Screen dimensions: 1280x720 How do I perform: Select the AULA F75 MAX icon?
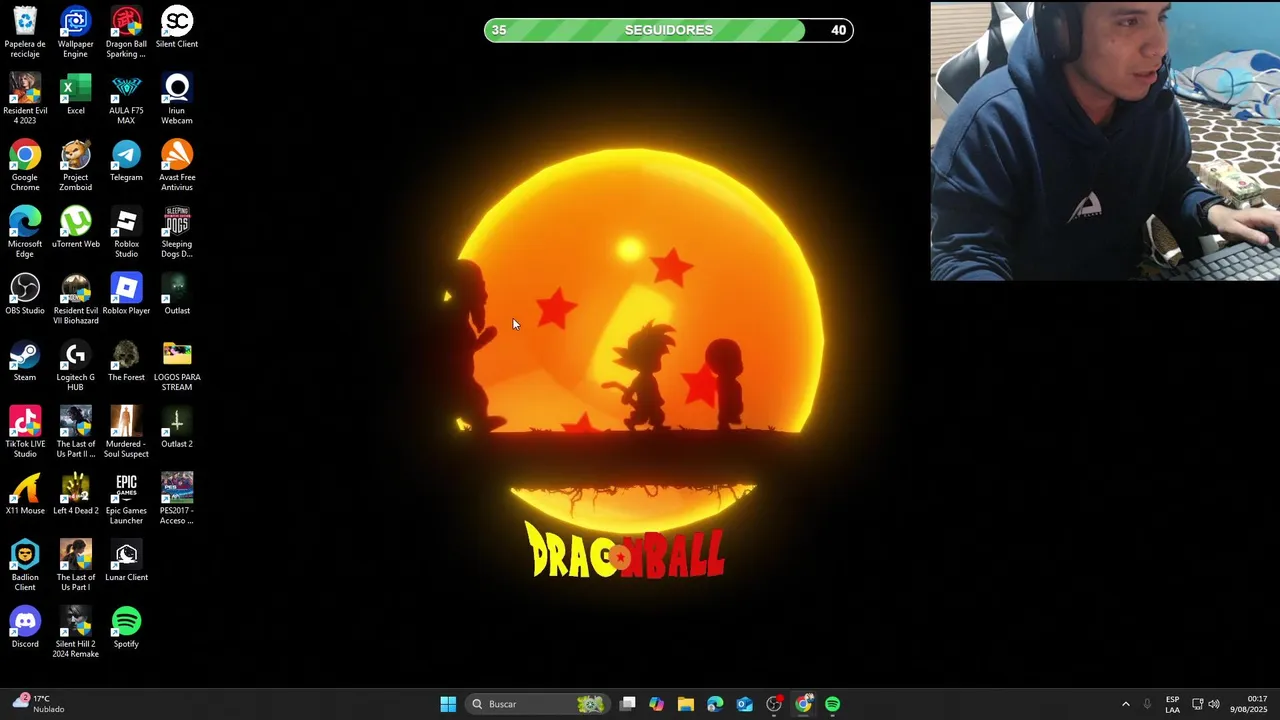(x=126, y=99)
